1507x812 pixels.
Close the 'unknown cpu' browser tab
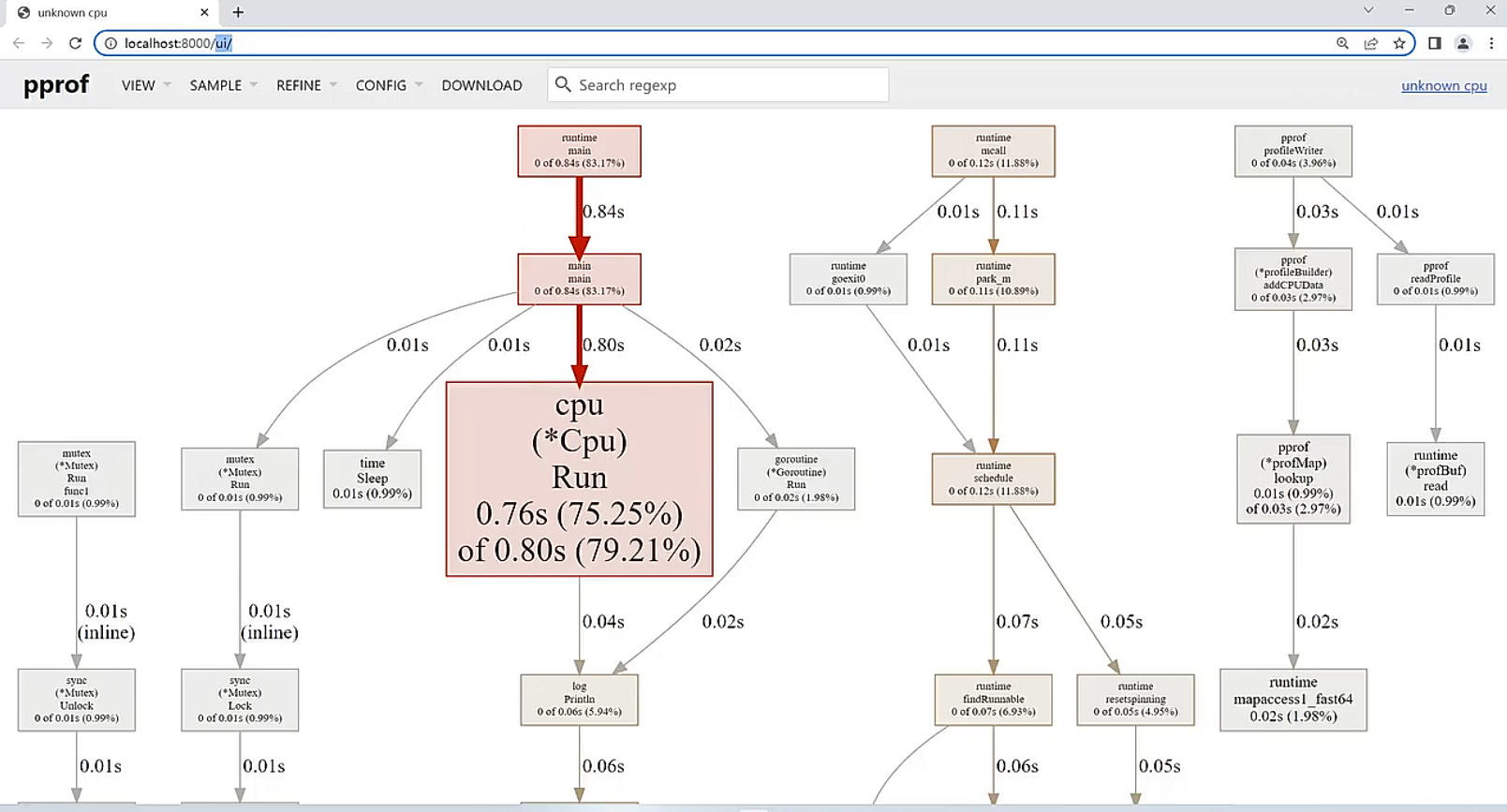(x=204, y=12)
